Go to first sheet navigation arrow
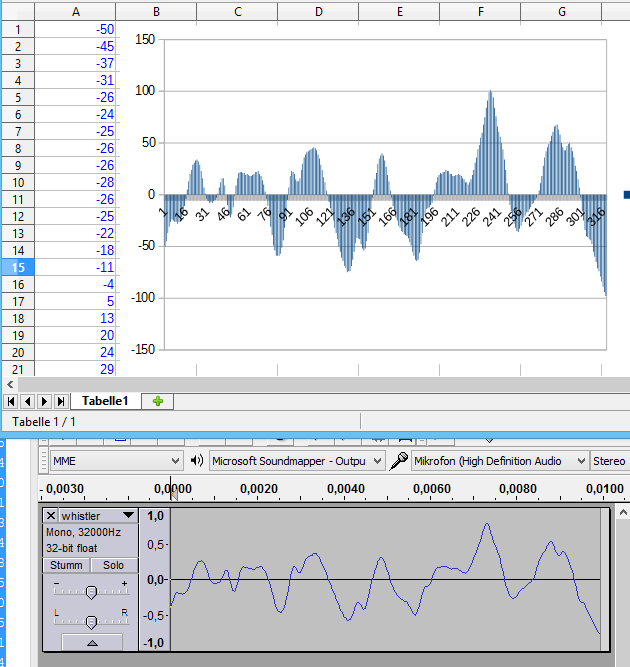 point(11,401)
